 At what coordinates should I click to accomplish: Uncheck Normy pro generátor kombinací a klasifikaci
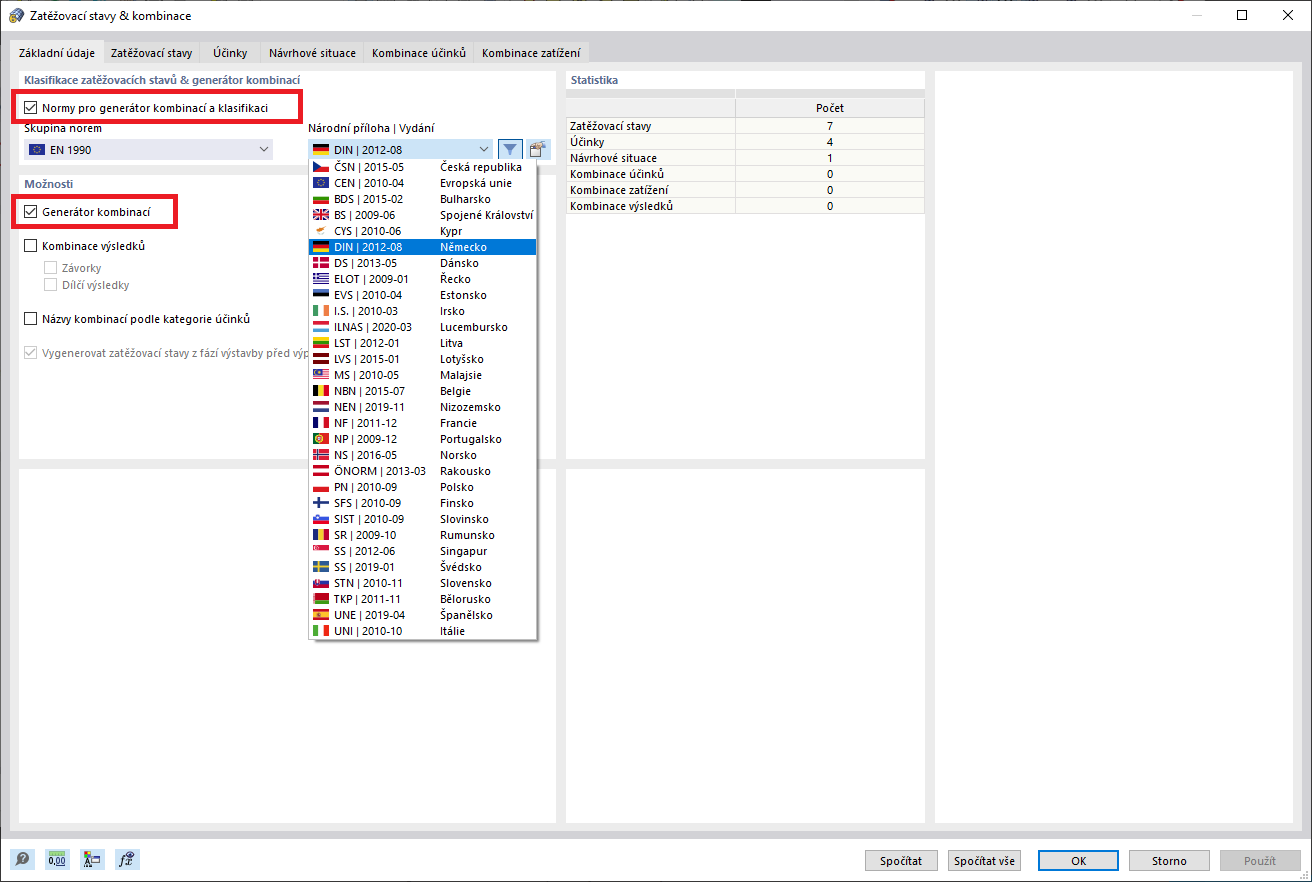31,107
